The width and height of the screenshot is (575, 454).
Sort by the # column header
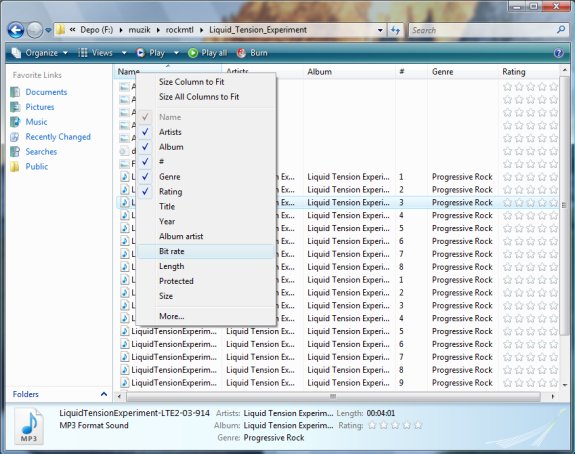(x=411, y=72)
